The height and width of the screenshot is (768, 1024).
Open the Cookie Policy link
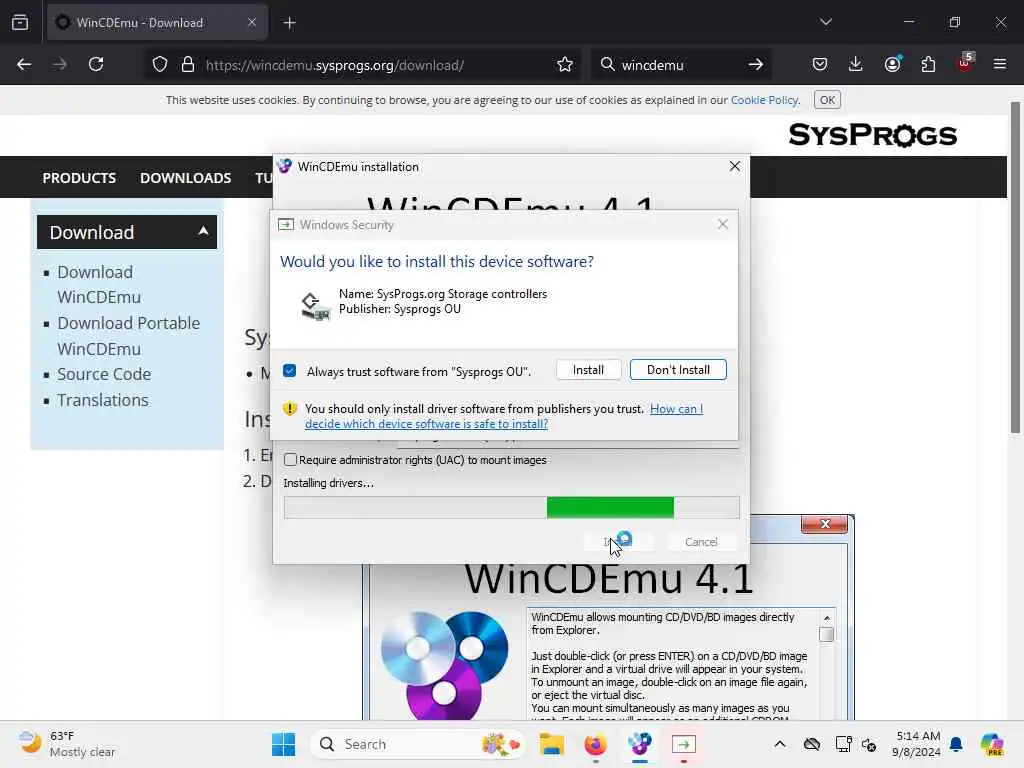(x=764, y=100)
